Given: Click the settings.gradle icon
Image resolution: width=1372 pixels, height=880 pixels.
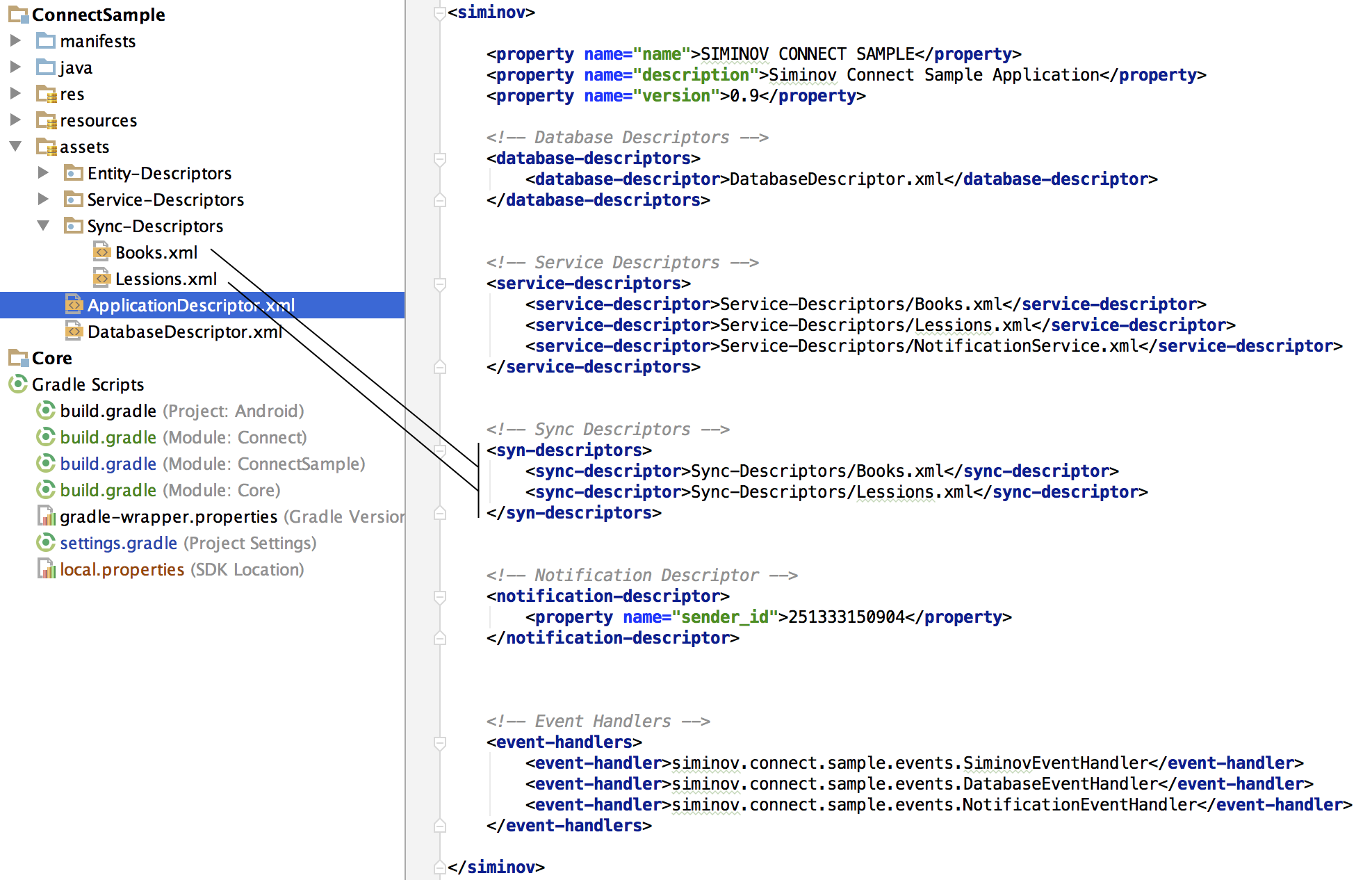Looking at the screenshot, I should tap(46, 542).
